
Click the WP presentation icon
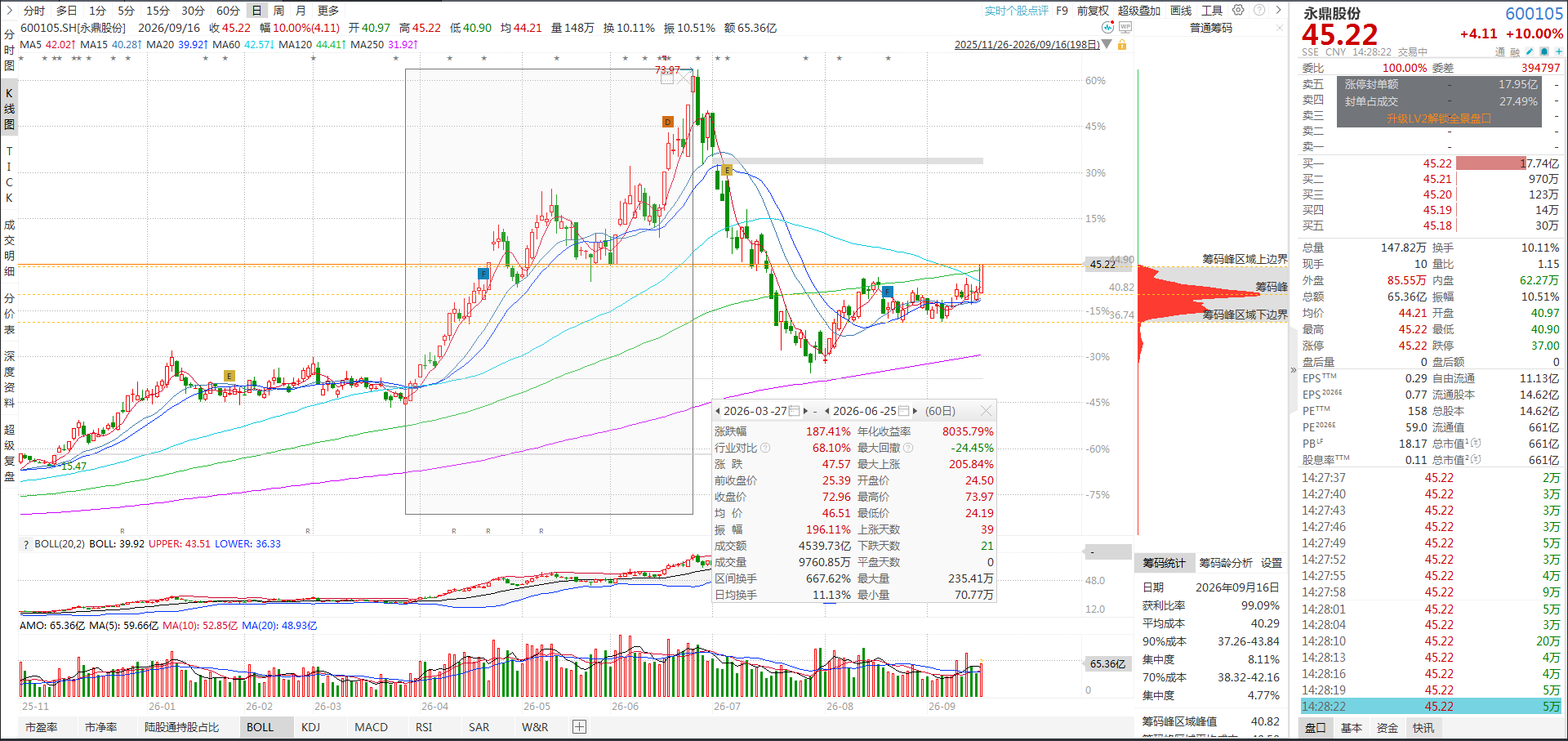(1125, 27)
